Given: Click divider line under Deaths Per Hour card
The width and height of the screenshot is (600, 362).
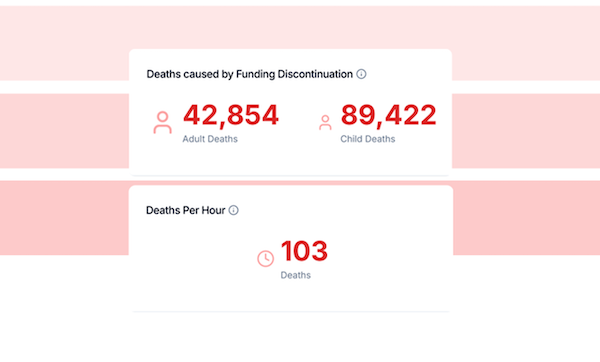Looking at the screenshot, I should click(x=291, y=311).
